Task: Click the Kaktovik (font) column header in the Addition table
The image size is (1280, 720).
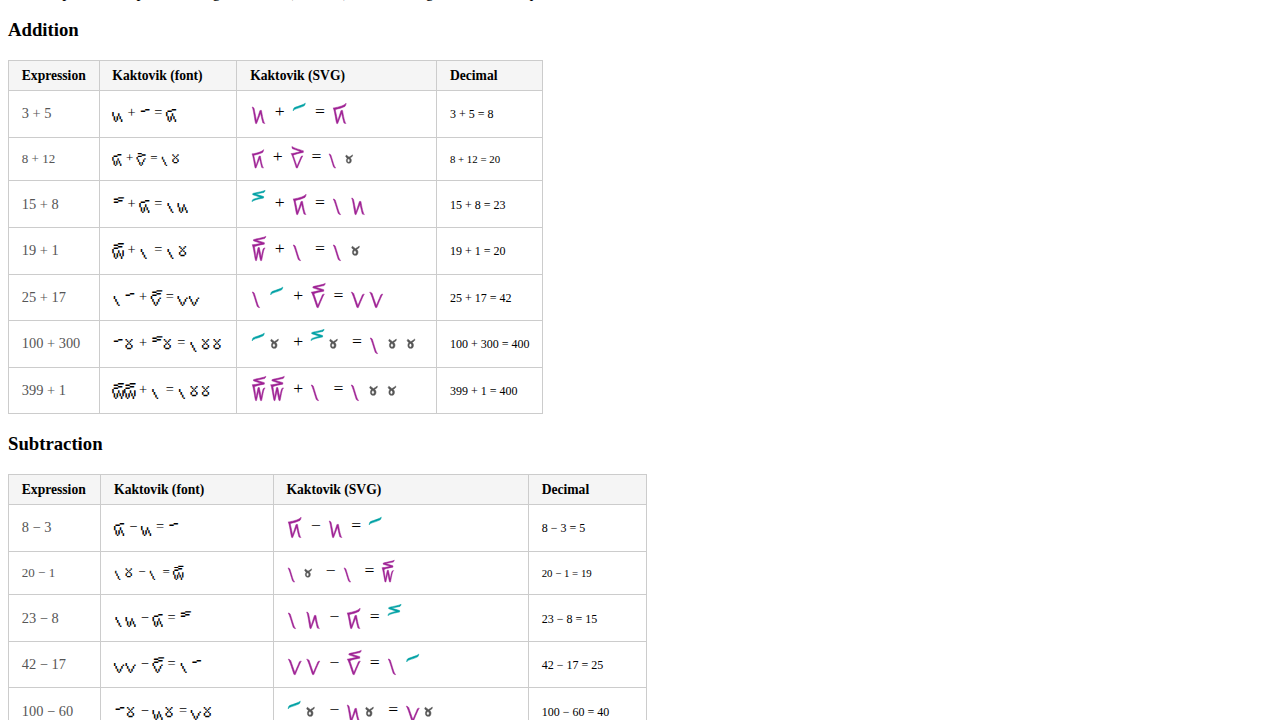Action: (157, 75)
